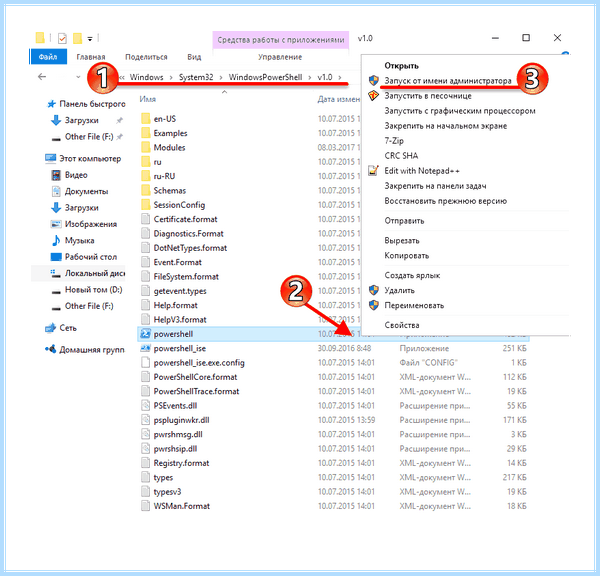Click the Видео folder icon in sidebar
This screenshot has width=600, height=576.
[x=56, y=175]
